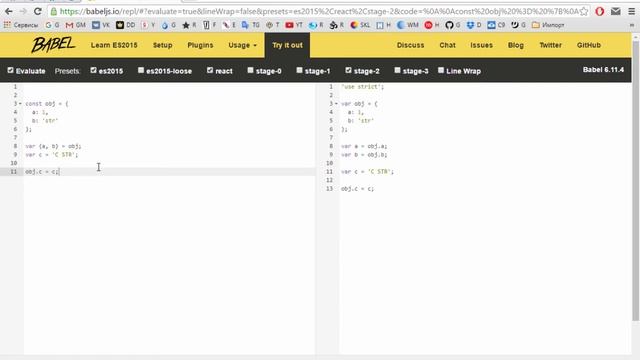640x360 pixels.
Task: Open the C9 bookmark
Action: tap(496, 25)
